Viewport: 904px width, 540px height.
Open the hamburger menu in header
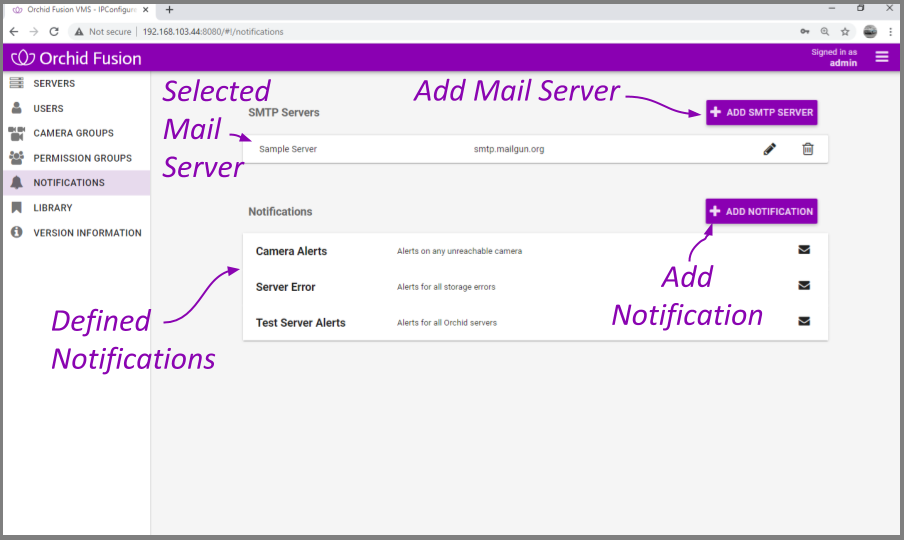tap(882, 56)
